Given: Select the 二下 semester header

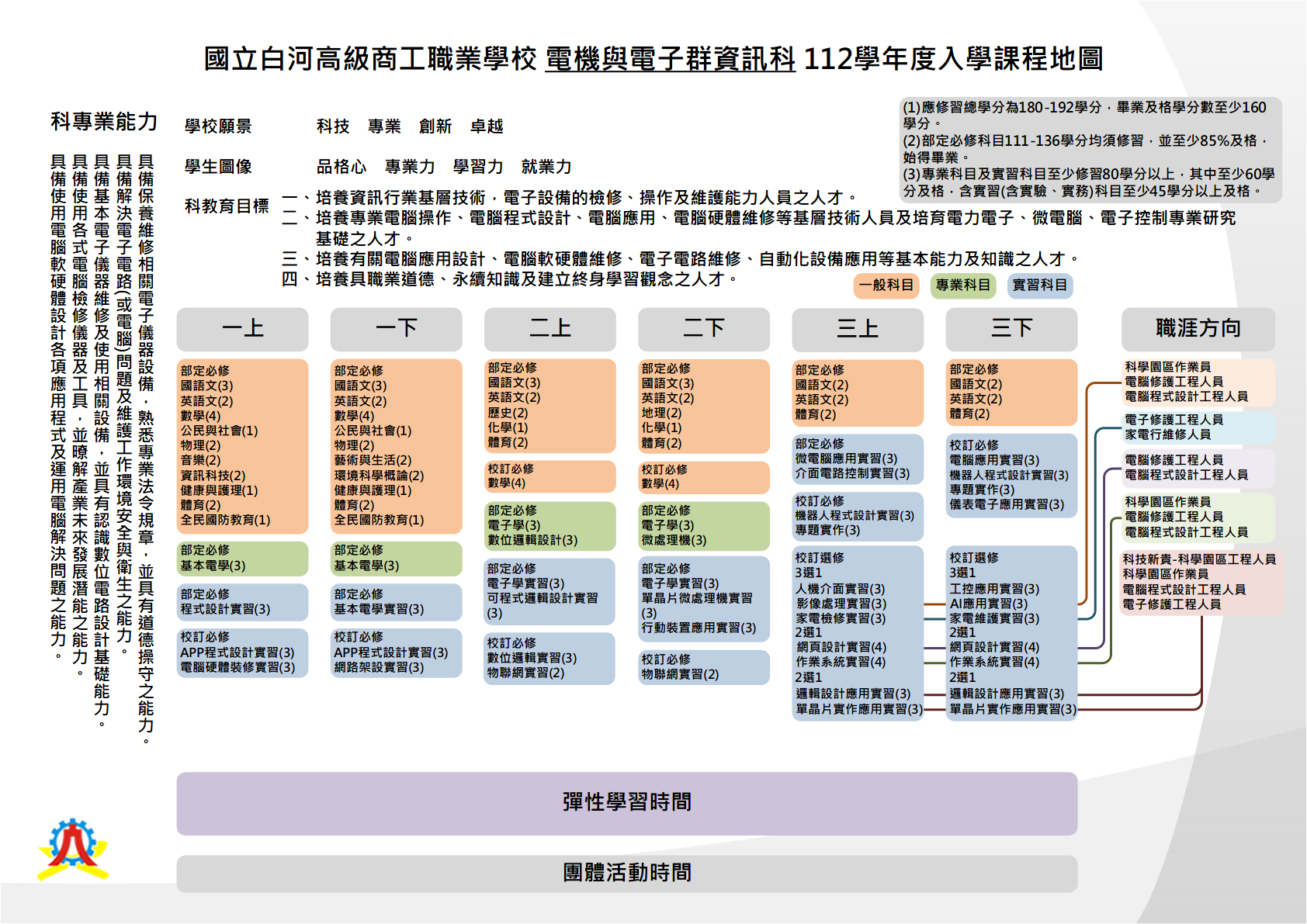Looking at the screenshot, I should [x=703, y=329].
